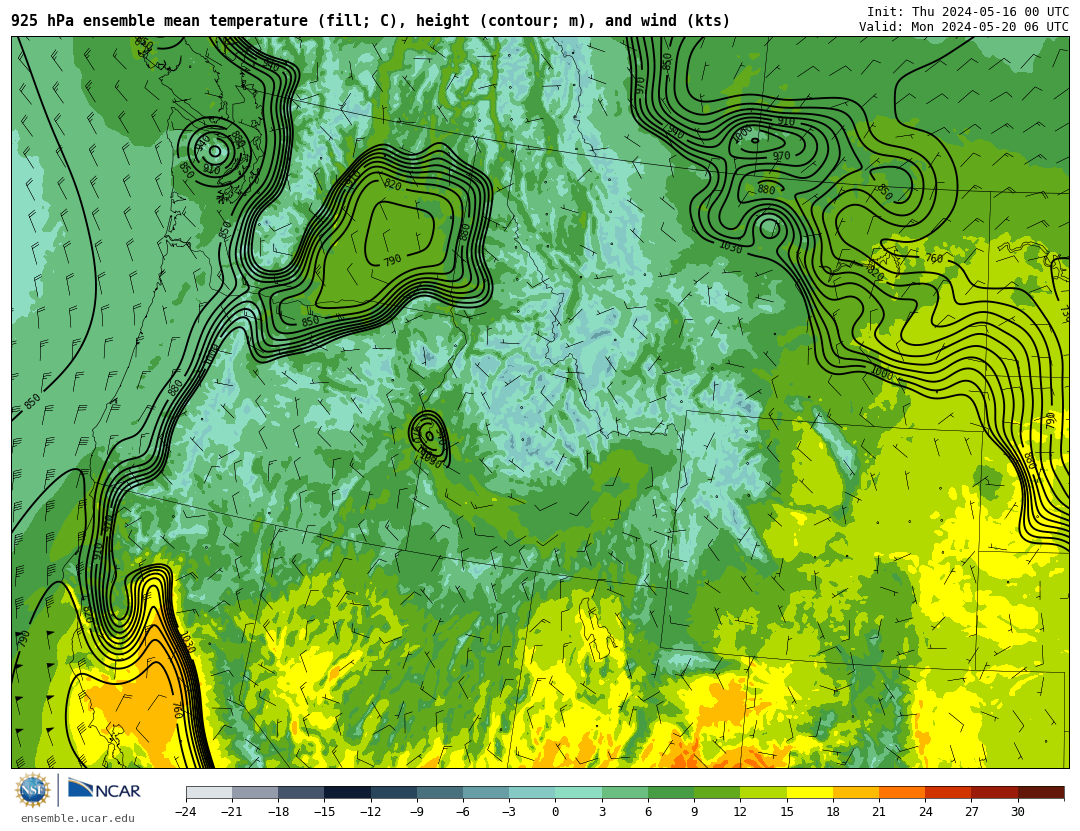Pick the colorbar swatch between -3 and 0
Screen dimensions: 1080x831
point(532,792)
